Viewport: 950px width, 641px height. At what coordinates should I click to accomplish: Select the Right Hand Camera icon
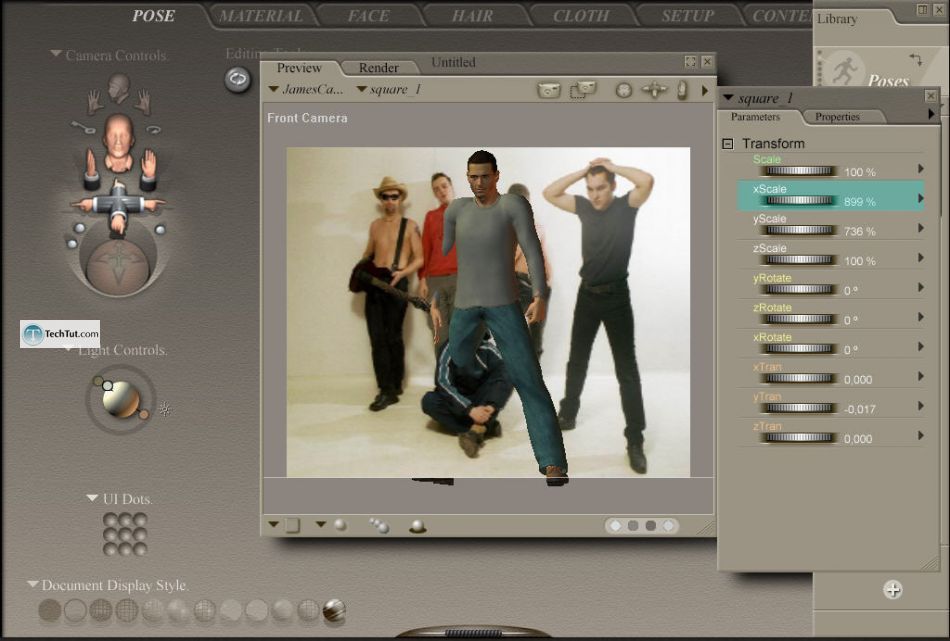[x=142, y=102]
